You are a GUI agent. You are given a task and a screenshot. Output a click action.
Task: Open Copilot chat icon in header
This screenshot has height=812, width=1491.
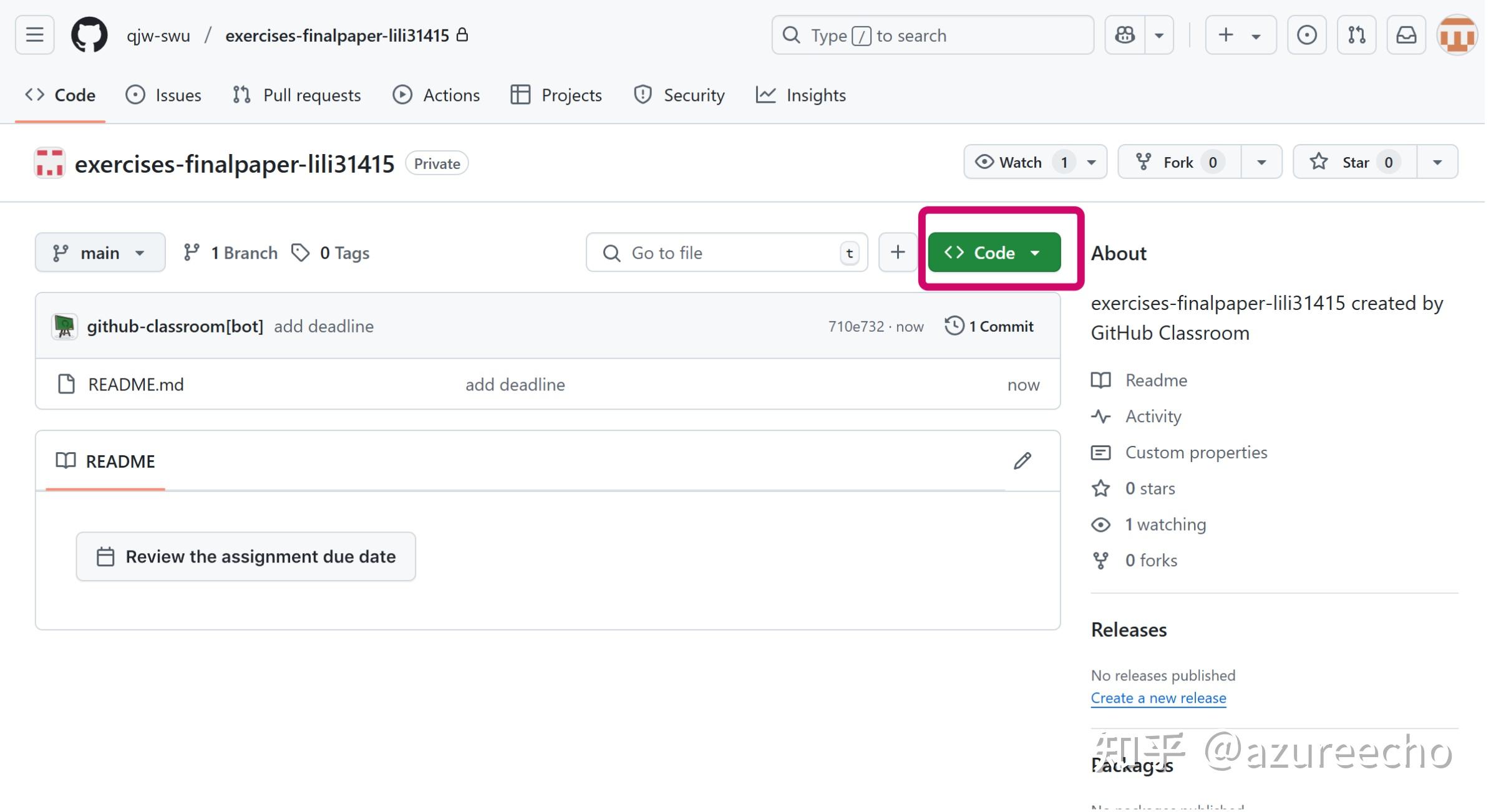[x=1125, y=35]
